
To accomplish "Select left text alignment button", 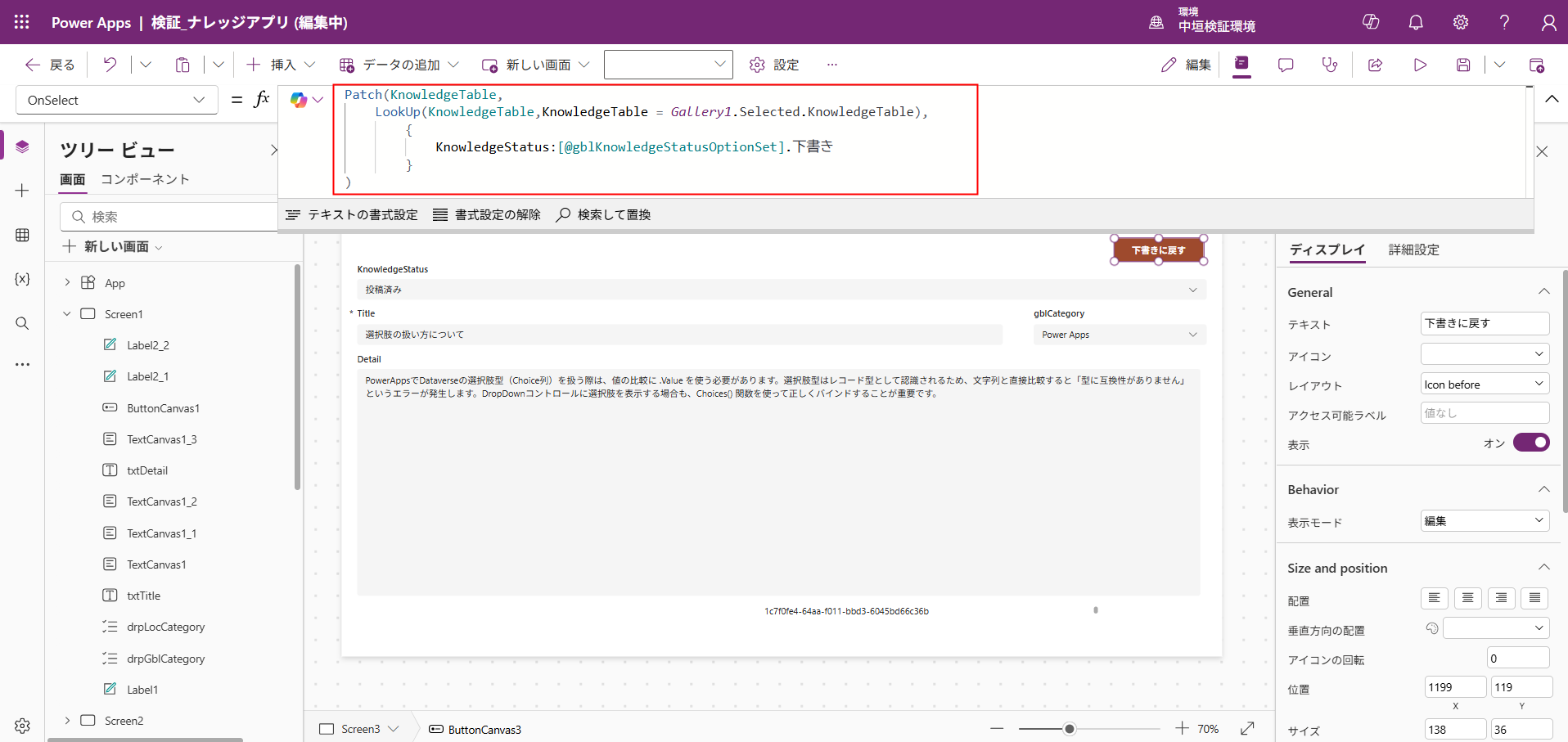I will click(1434, 598).
